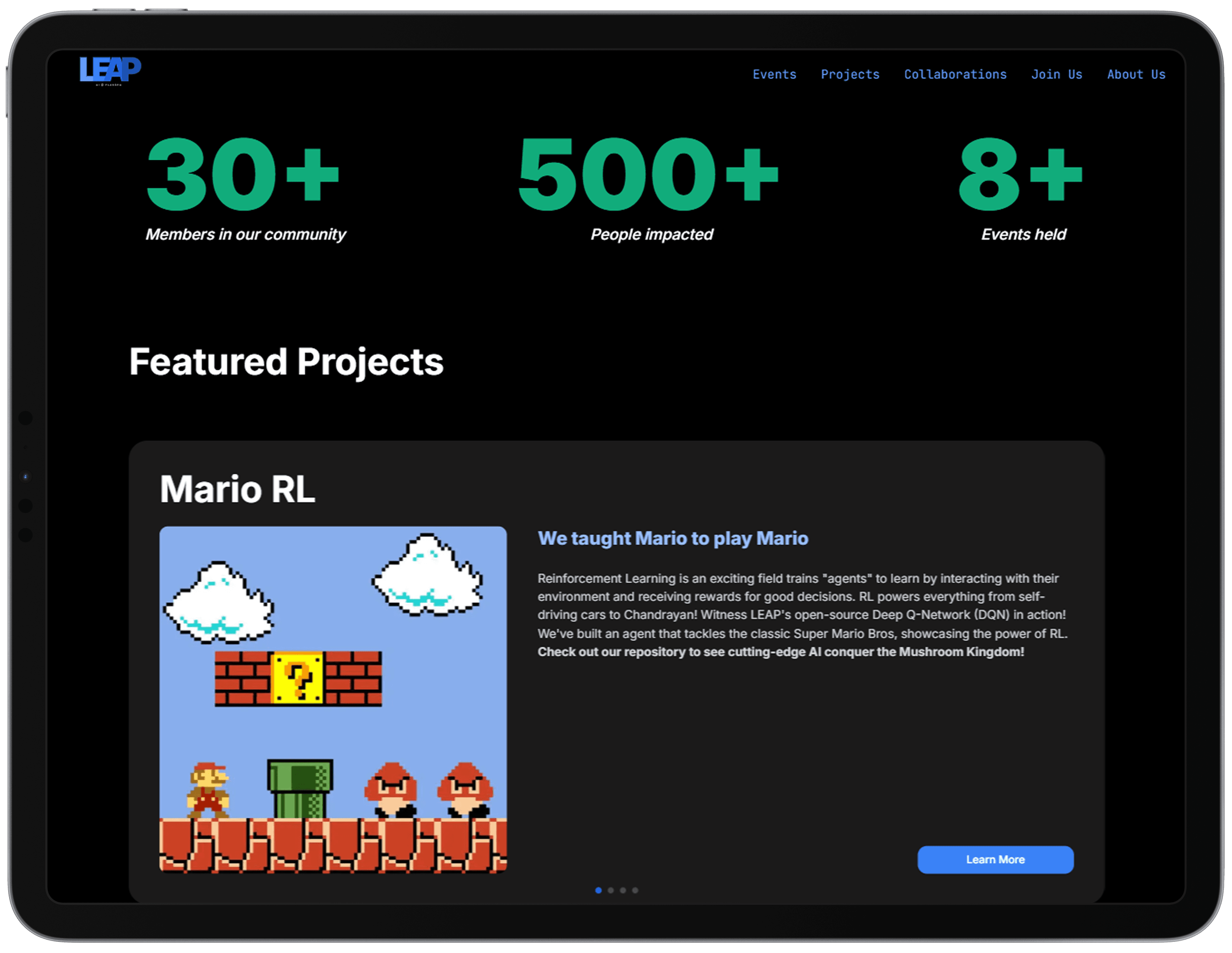
Task: Click Join Us in the navigation
Action: coord(1056,74)
